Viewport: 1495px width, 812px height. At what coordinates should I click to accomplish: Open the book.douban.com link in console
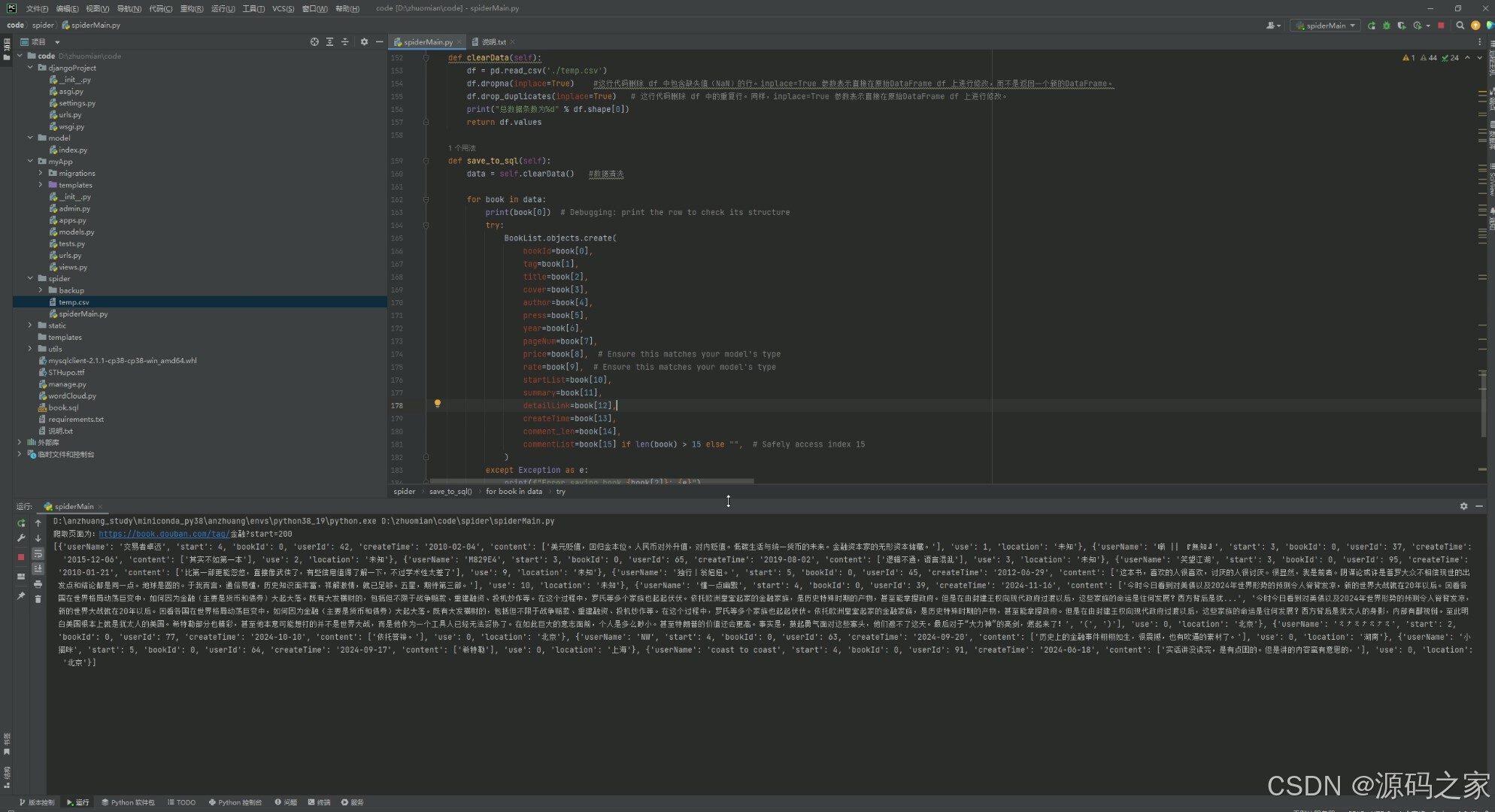pyautogui.click(x=163, y=534)
